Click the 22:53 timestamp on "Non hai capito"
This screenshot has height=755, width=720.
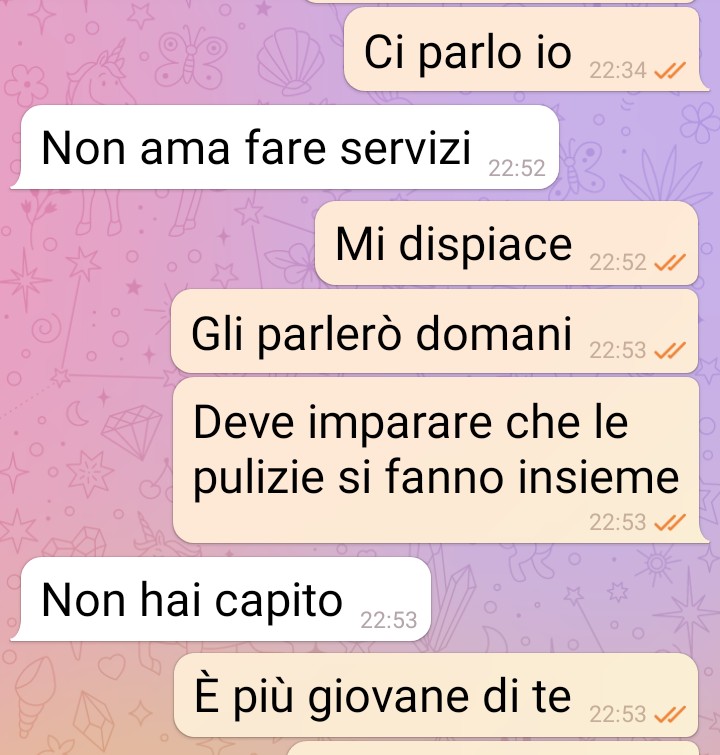point(389,620)
